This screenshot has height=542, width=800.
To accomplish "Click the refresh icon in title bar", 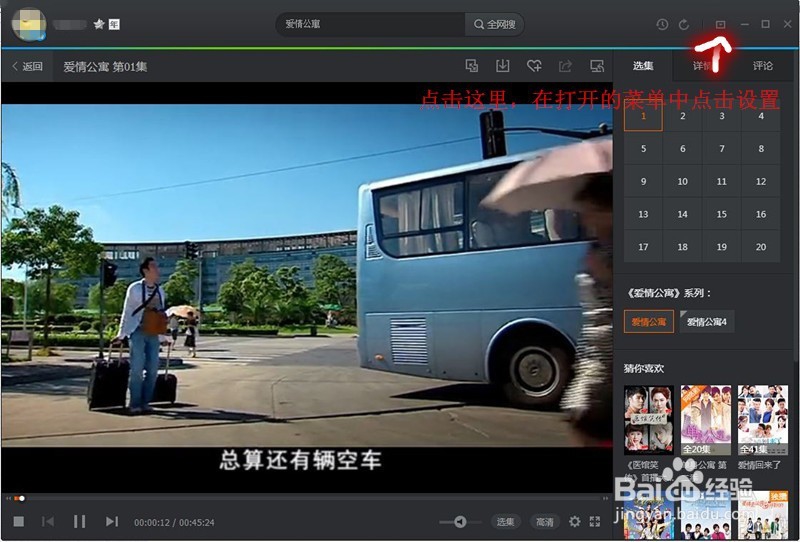I will pos(684,24).
